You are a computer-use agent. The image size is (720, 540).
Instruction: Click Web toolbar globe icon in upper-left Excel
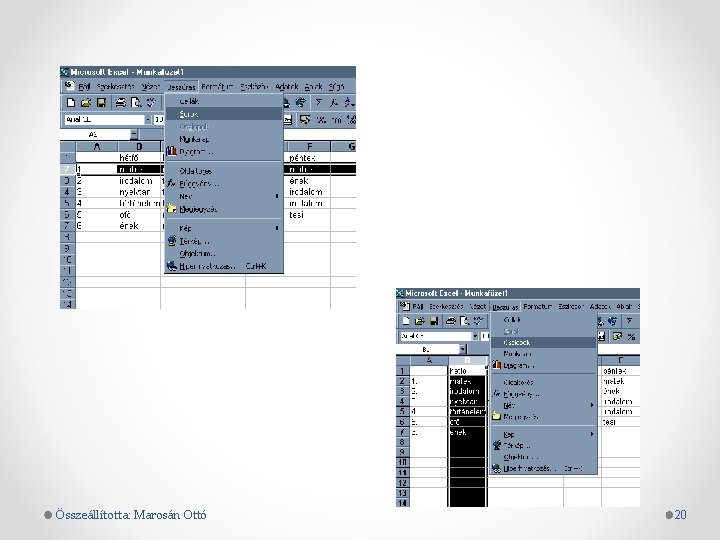301,103
